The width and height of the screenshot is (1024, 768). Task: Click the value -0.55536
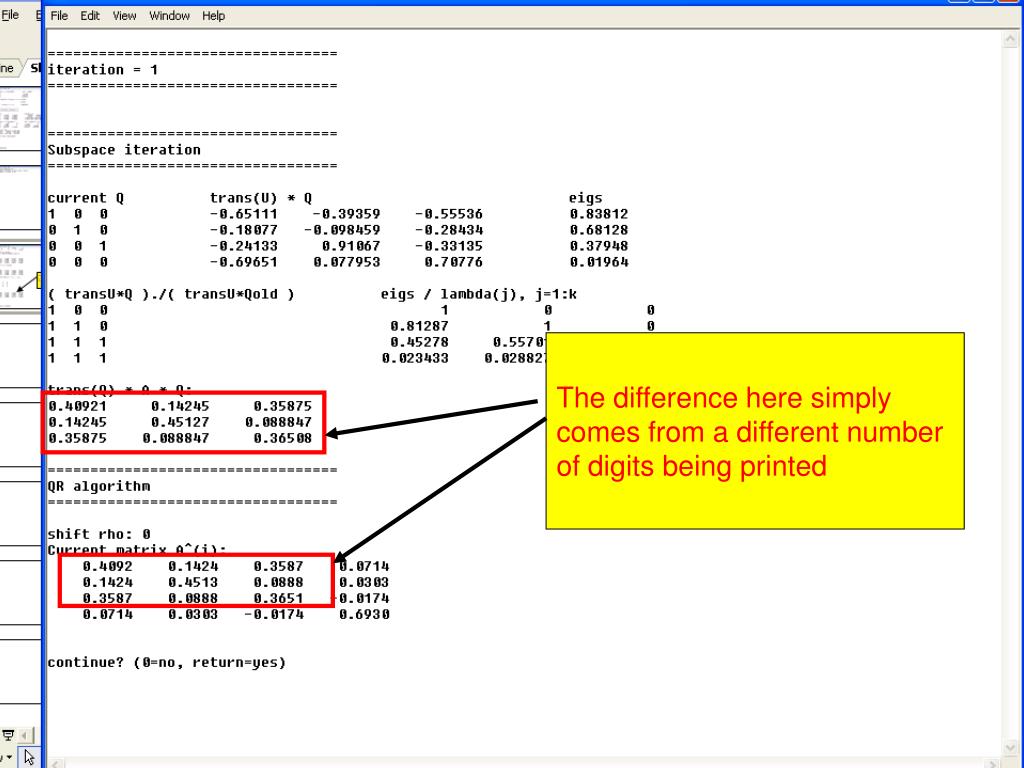(449, 214)
